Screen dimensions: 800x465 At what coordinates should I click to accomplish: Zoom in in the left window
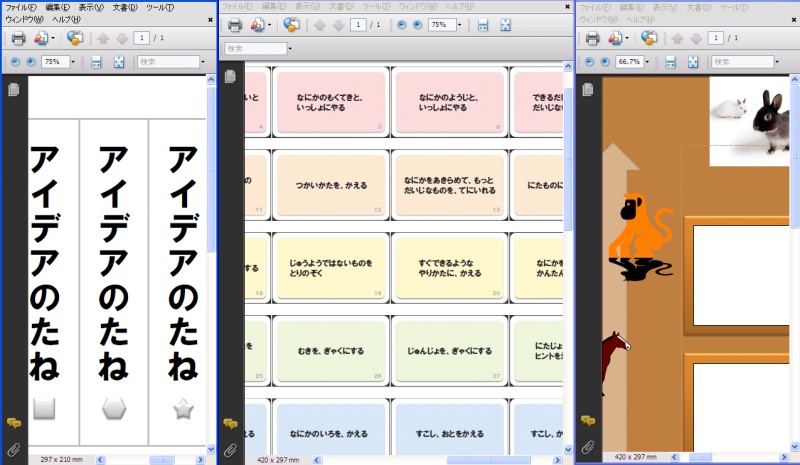tap(31, 62)
